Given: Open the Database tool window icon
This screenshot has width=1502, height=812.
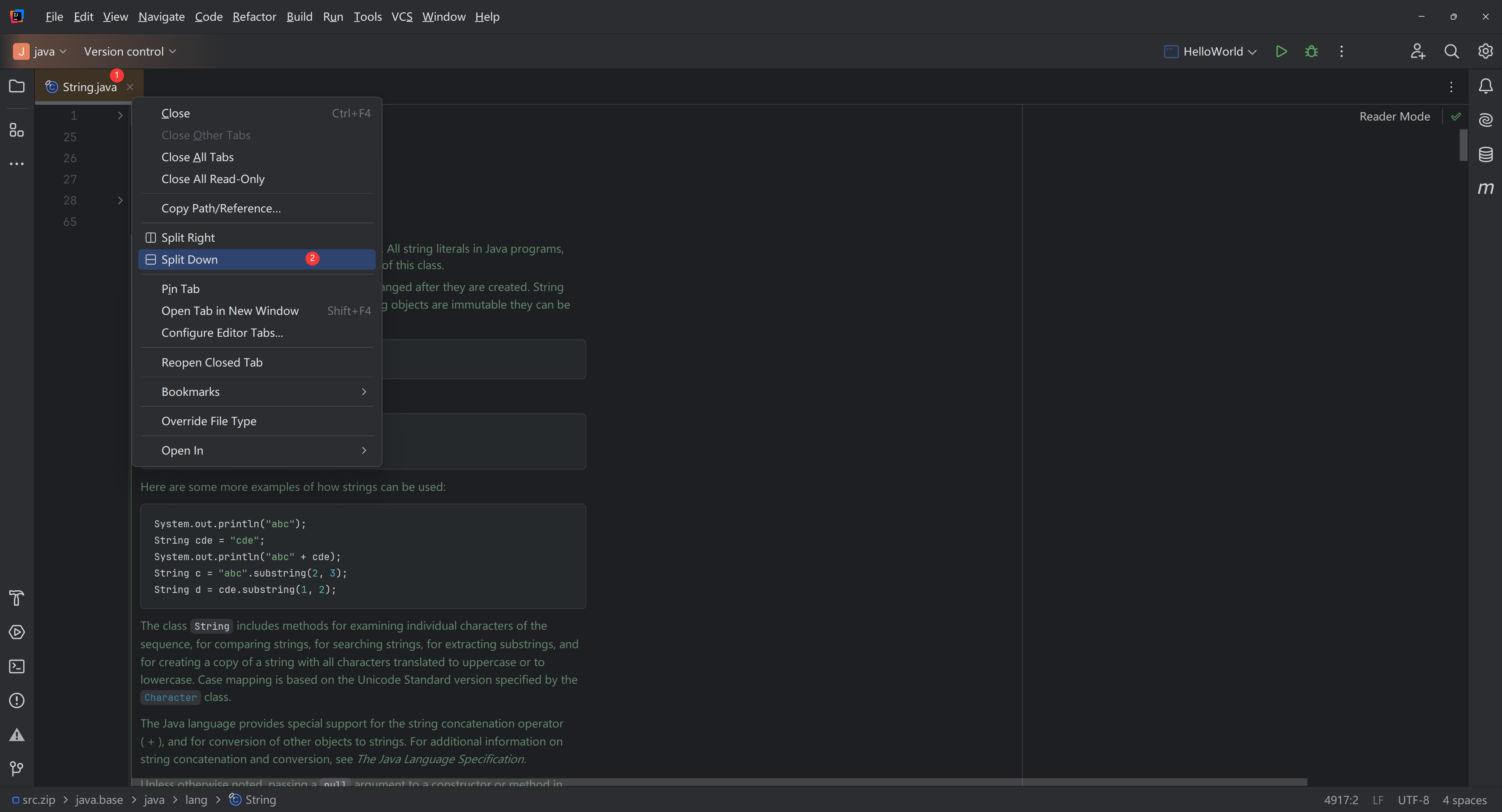Looking at the screenshot, I should pyautogui.click(x=1485, y=154).
